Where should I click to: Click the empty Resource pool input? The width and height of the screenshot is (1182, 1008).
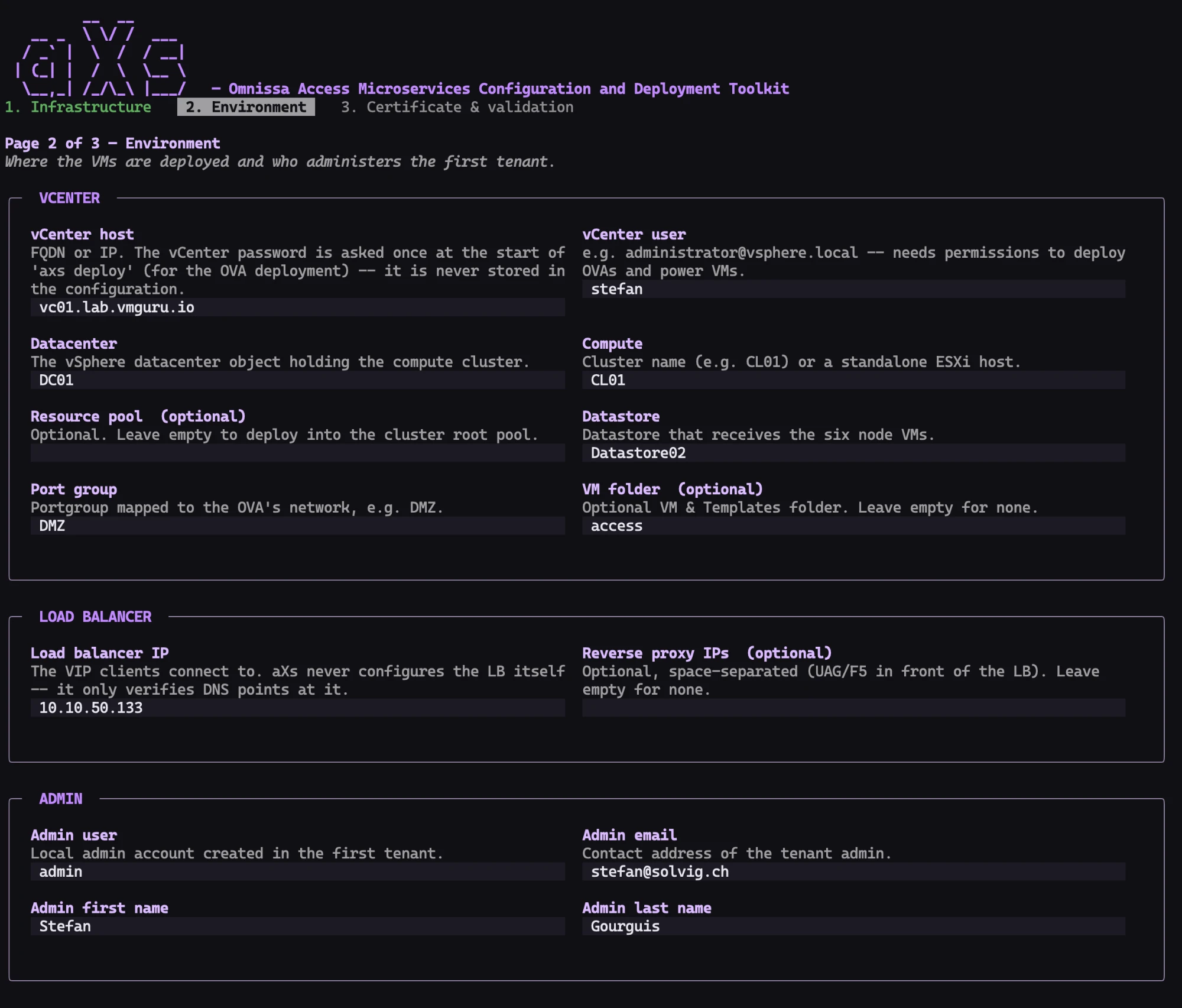pos(298,453)
